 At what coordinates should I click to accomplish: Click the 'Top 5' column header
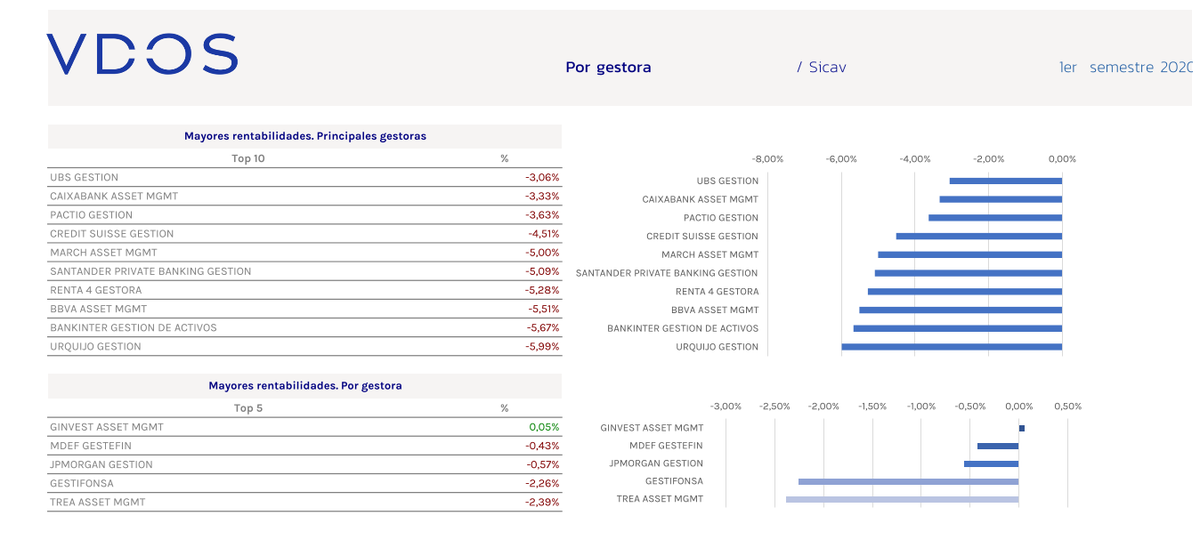(248, 408)
